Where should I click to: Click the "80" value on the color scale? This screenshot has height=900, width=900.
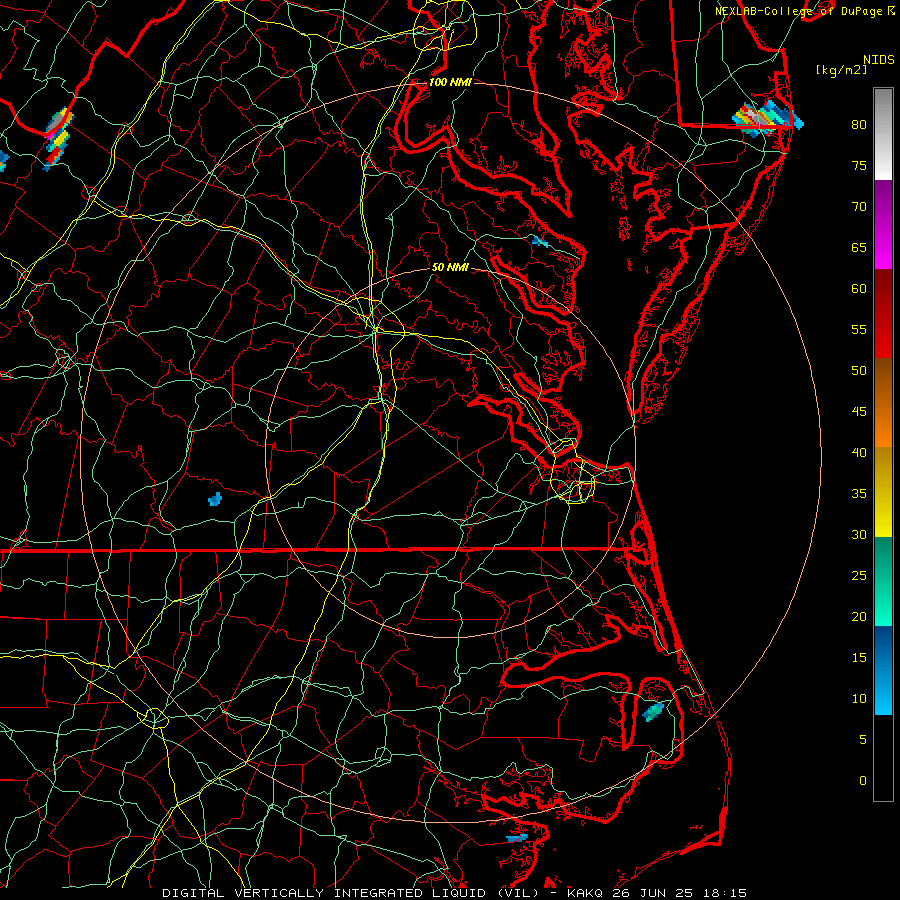pyautogui.click(x=859, y=125)
